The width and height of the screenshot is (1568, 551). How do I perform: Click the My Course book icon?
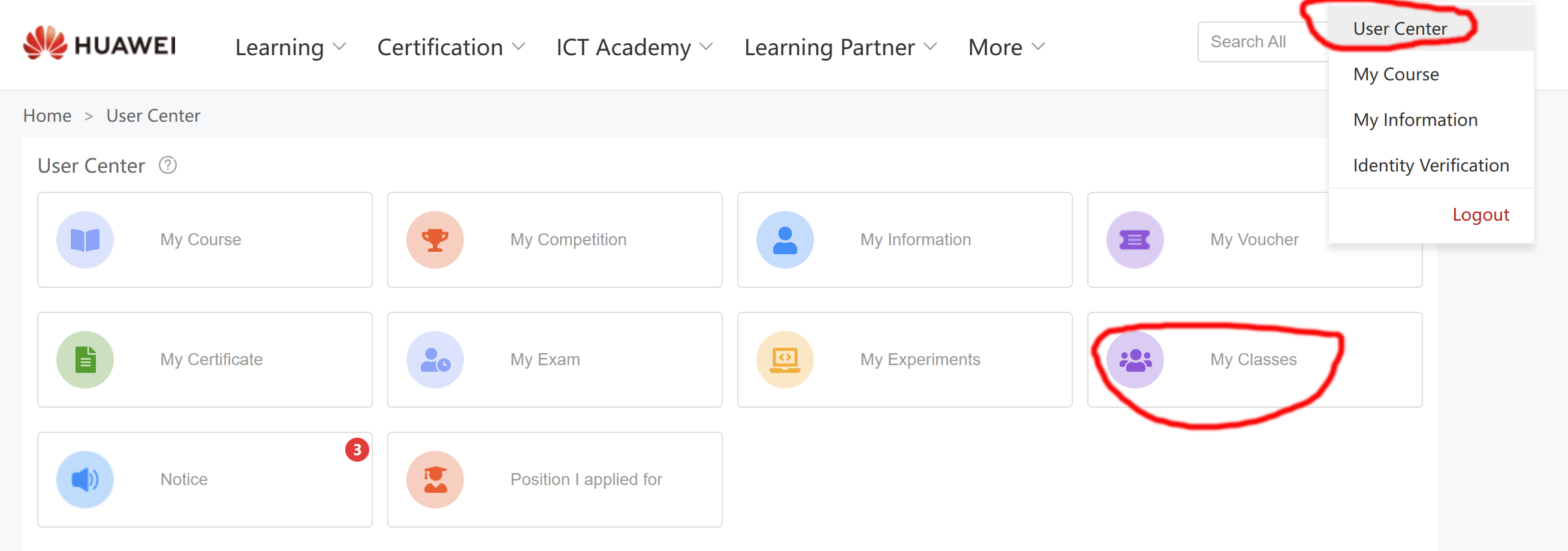click(x=85, y=240)
